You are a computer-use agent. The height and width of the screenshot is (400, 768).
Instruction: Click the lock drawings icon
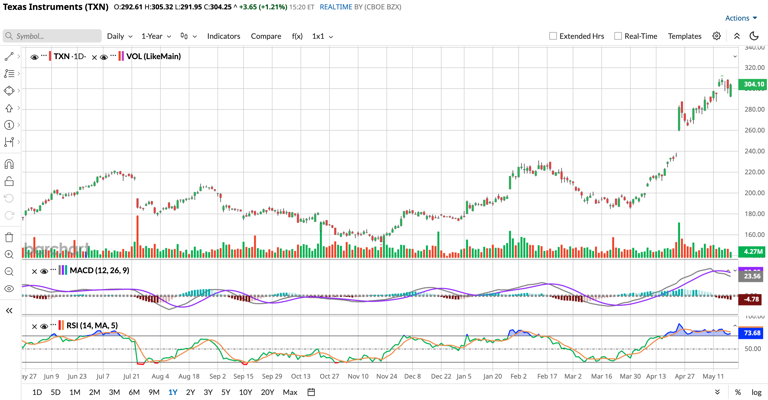9,181
